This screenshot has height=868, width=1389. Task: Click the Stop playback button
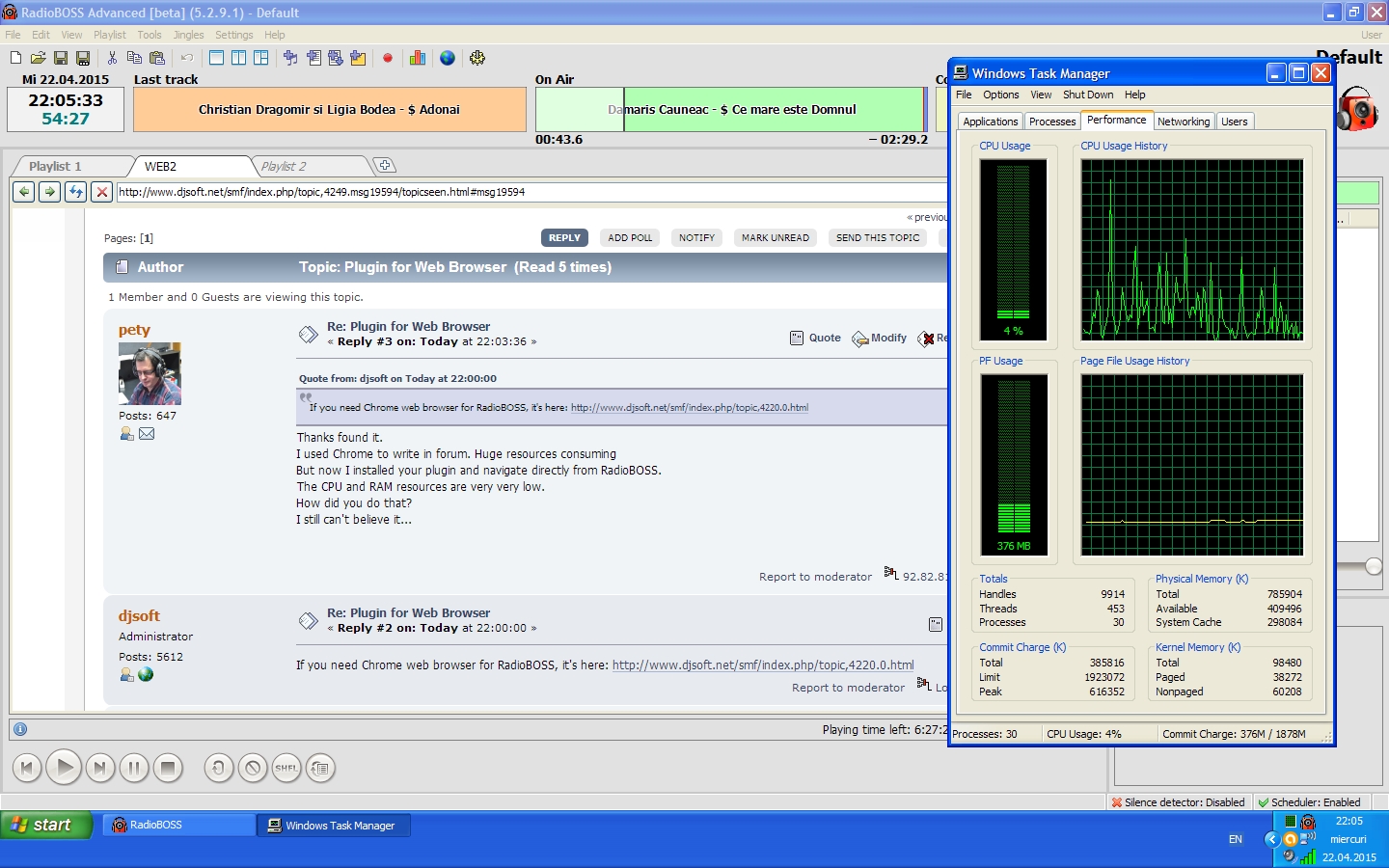click(x=168, y=768)
